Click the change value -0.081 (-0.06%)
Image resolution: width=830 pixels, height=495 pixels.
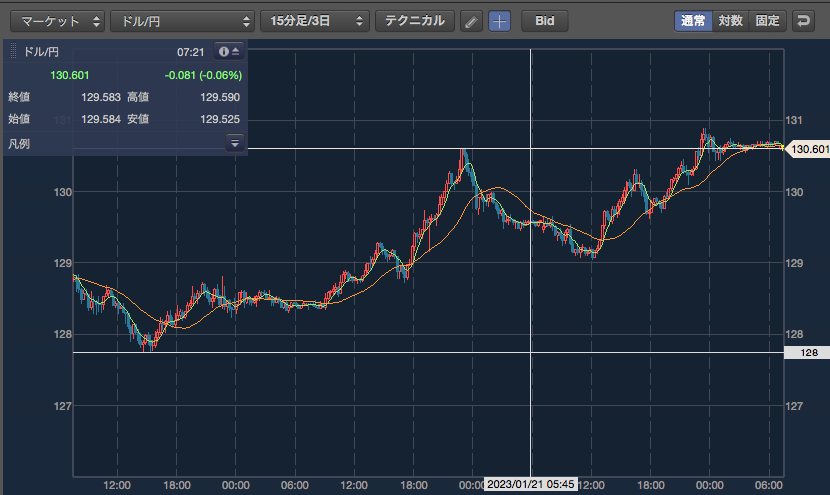coord(203,75)
